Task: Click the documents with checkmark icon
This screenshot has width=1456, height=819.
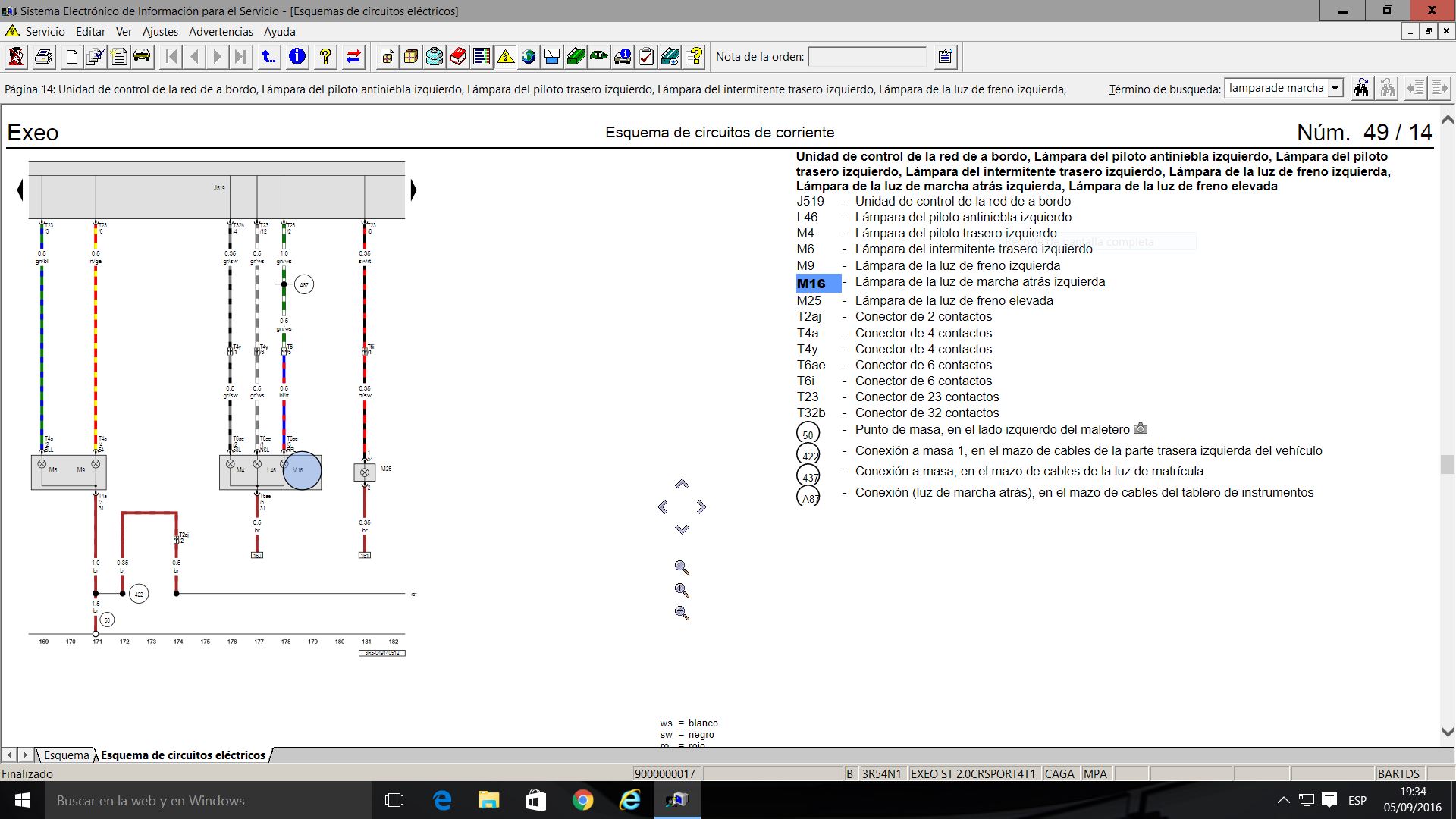Action: point(96,56)
